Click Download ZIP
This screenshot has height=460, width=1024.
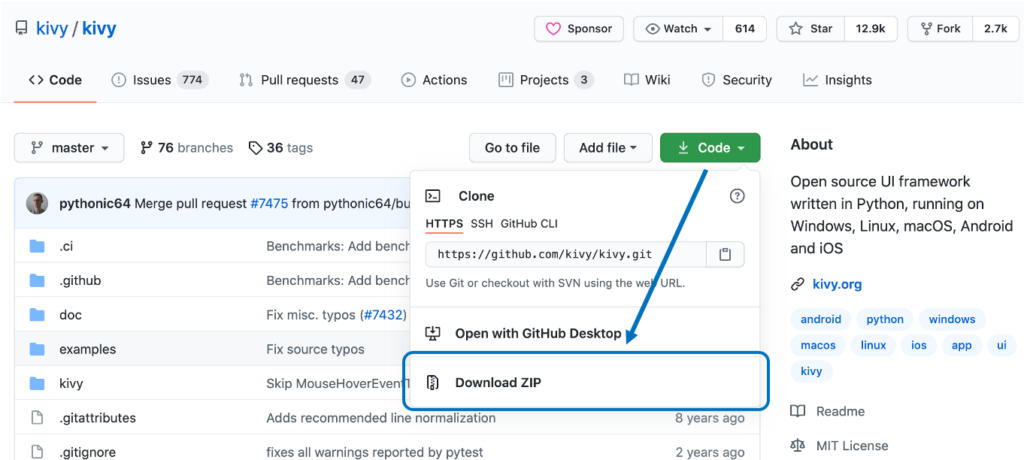pyautogui.click(x=498, y=382)
